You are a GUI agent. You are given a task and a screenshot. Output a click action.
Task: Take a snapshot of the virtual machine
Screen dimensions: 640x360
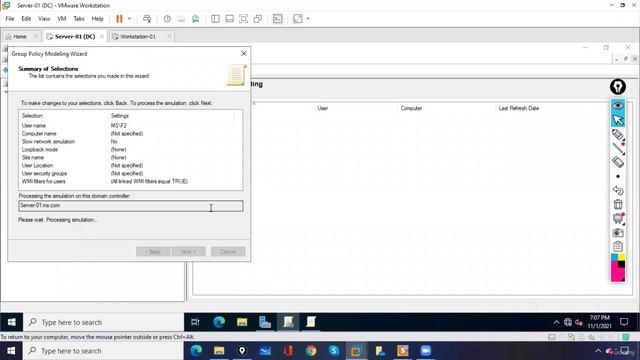167,19
